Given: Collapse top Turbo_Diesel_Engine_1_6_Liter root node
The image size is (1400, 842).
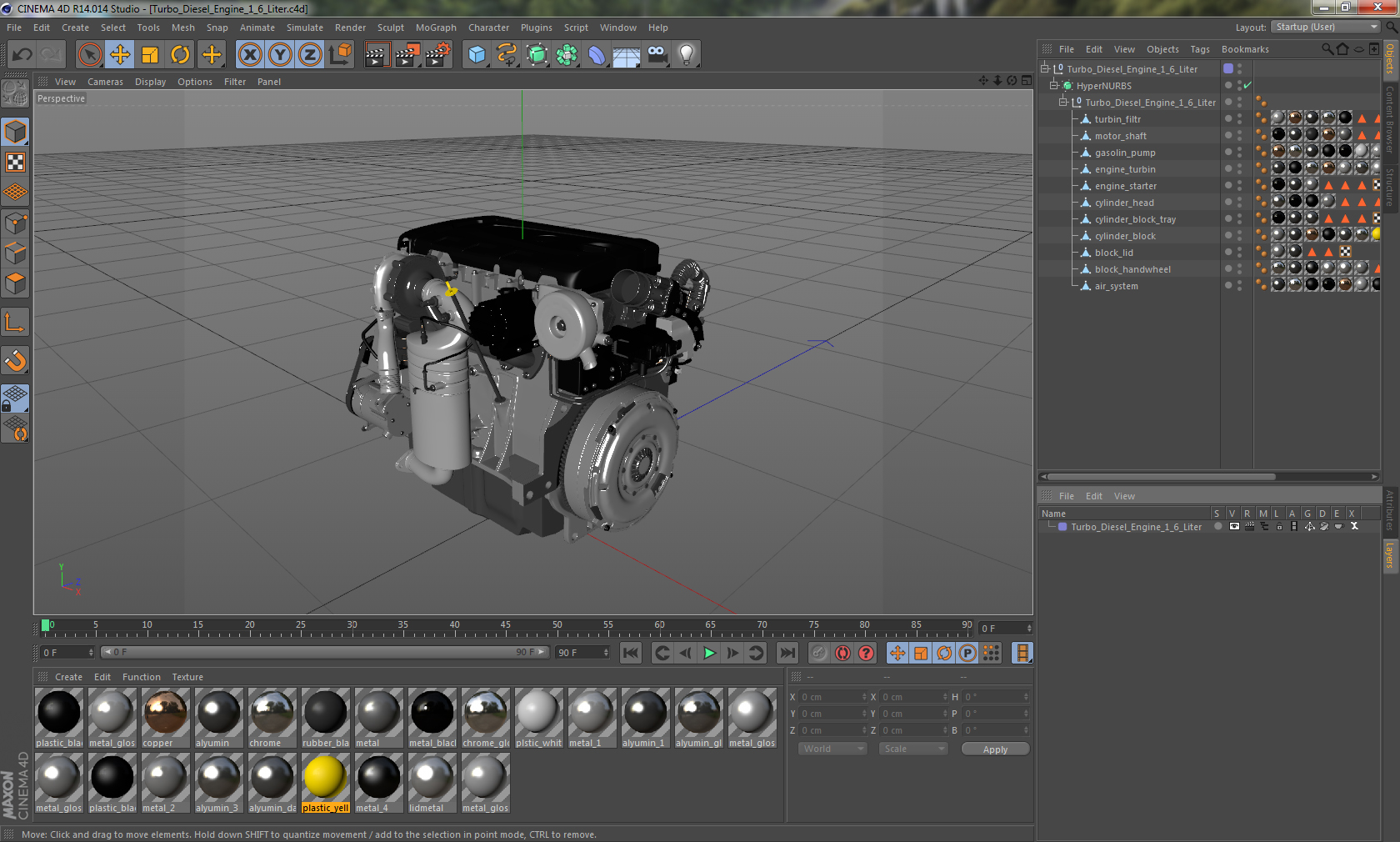Looking at the screenshot, I should tap(1044, 68).
